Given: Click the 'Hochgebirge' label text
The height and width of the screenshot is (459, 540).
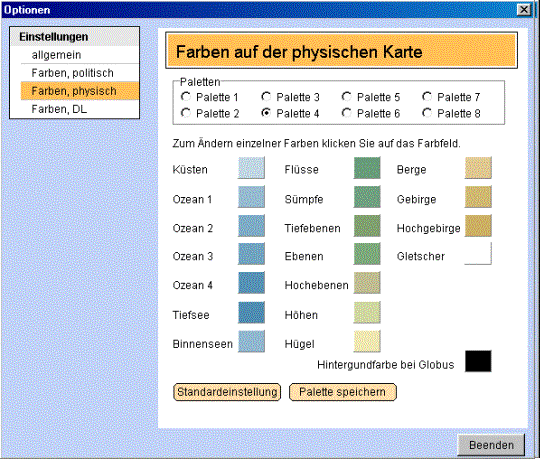Looking at the screenshot, I should point(428,228).
